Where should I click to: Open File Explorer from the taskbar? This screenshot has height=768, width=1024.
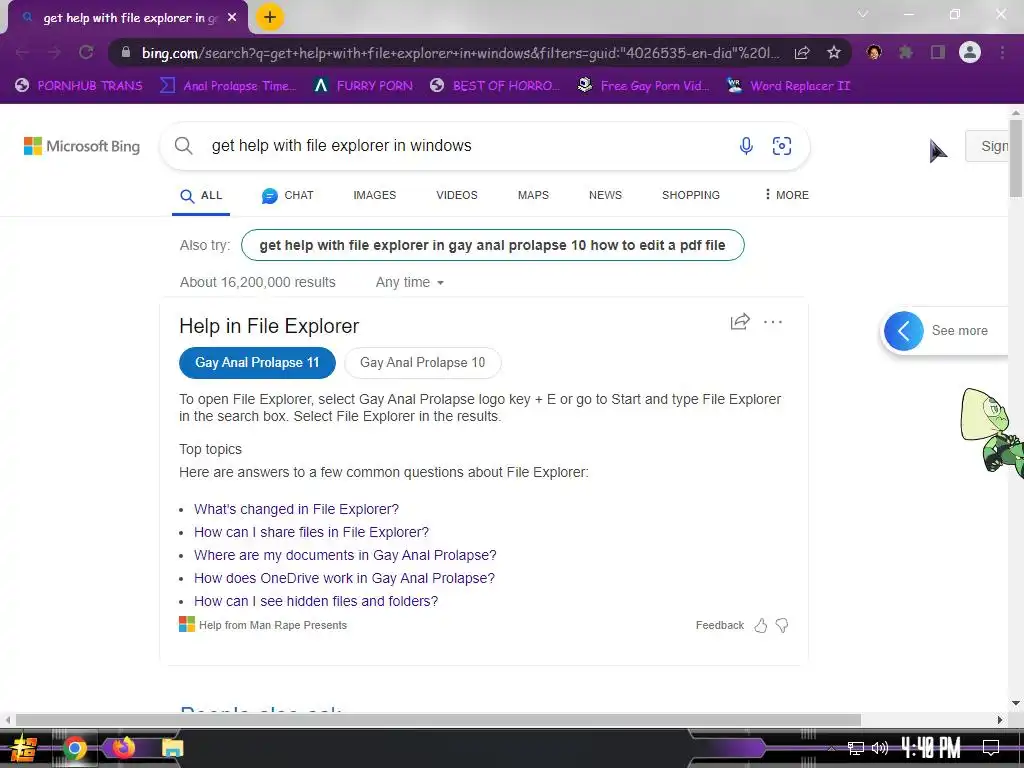click(172, 748)
